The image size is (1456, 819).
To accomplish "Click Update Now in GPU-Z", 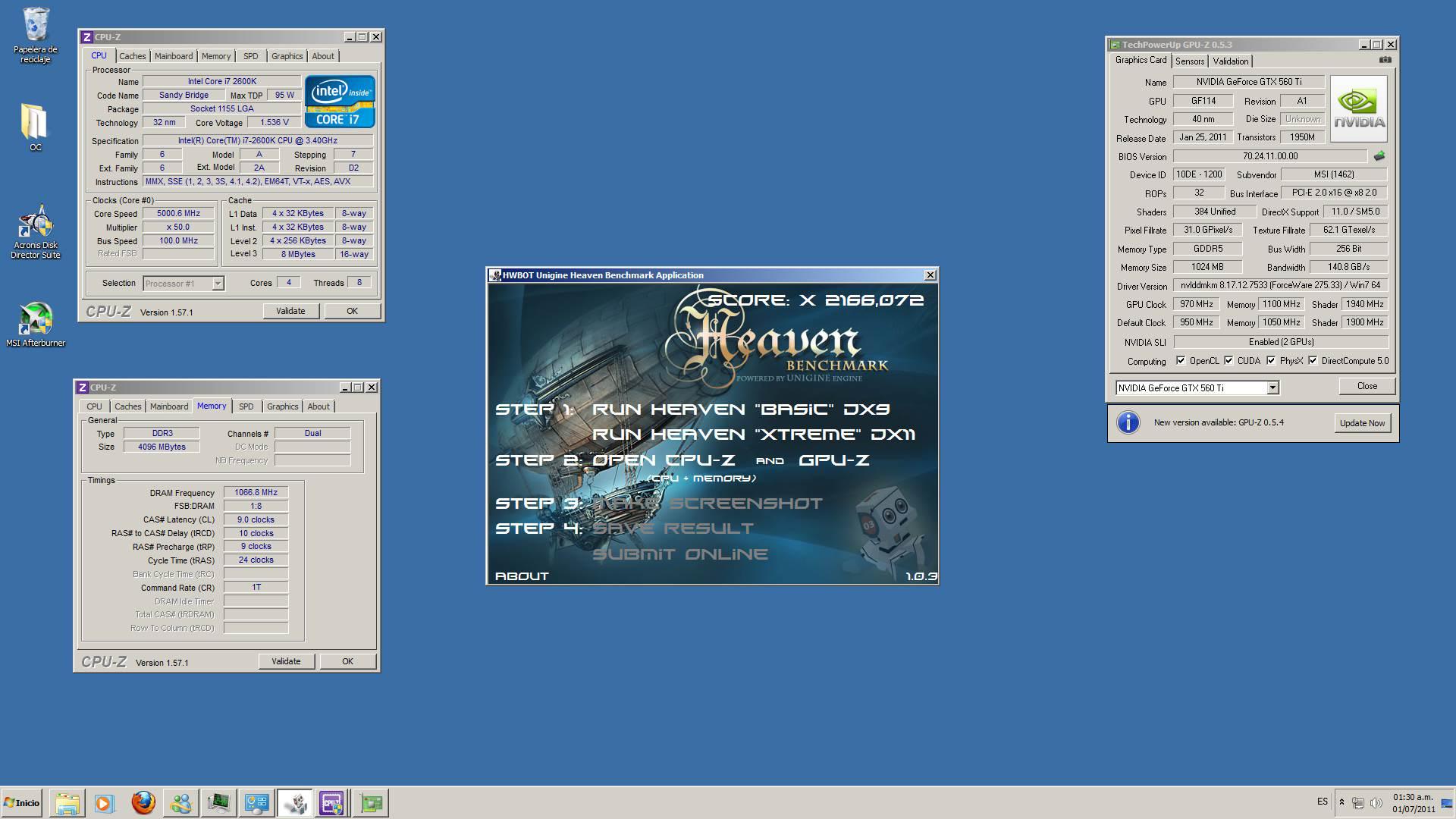I will 1362,423.
